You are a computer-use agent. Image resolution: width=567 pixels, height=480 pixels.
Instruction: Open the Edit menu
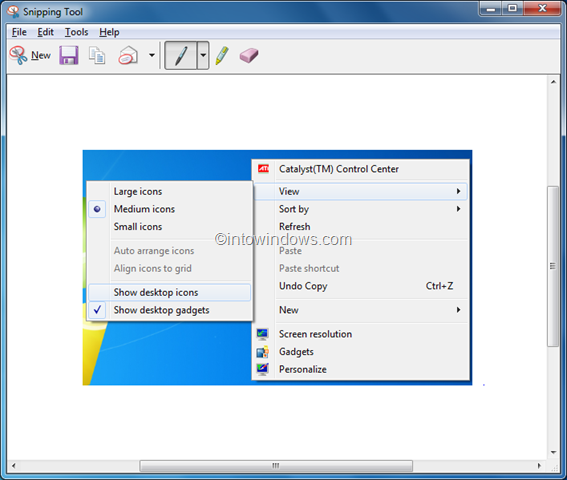(46, 32)
